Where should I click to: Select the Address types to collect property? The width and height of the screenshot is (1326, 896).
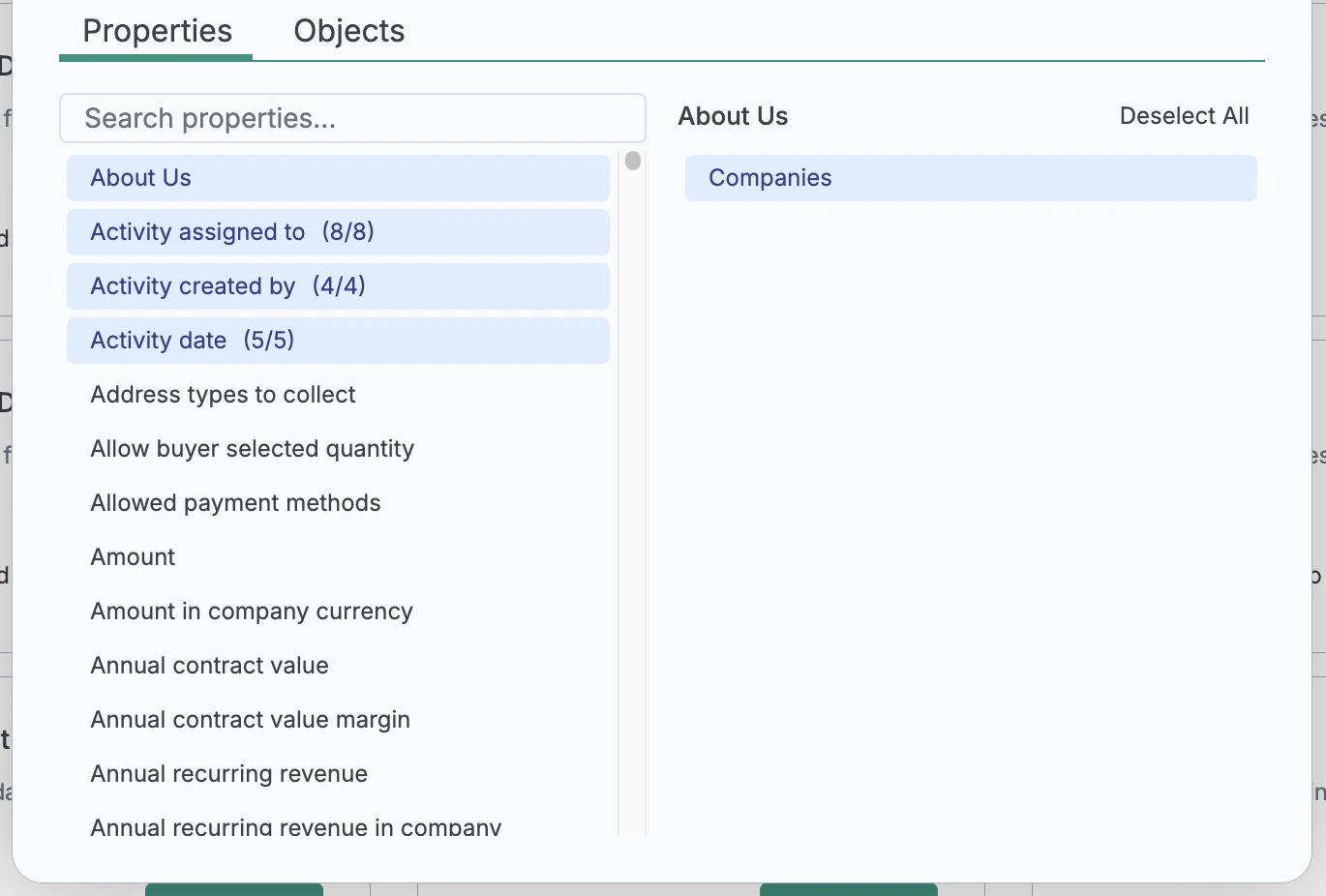pyautogui.click(x=223, y=394)
